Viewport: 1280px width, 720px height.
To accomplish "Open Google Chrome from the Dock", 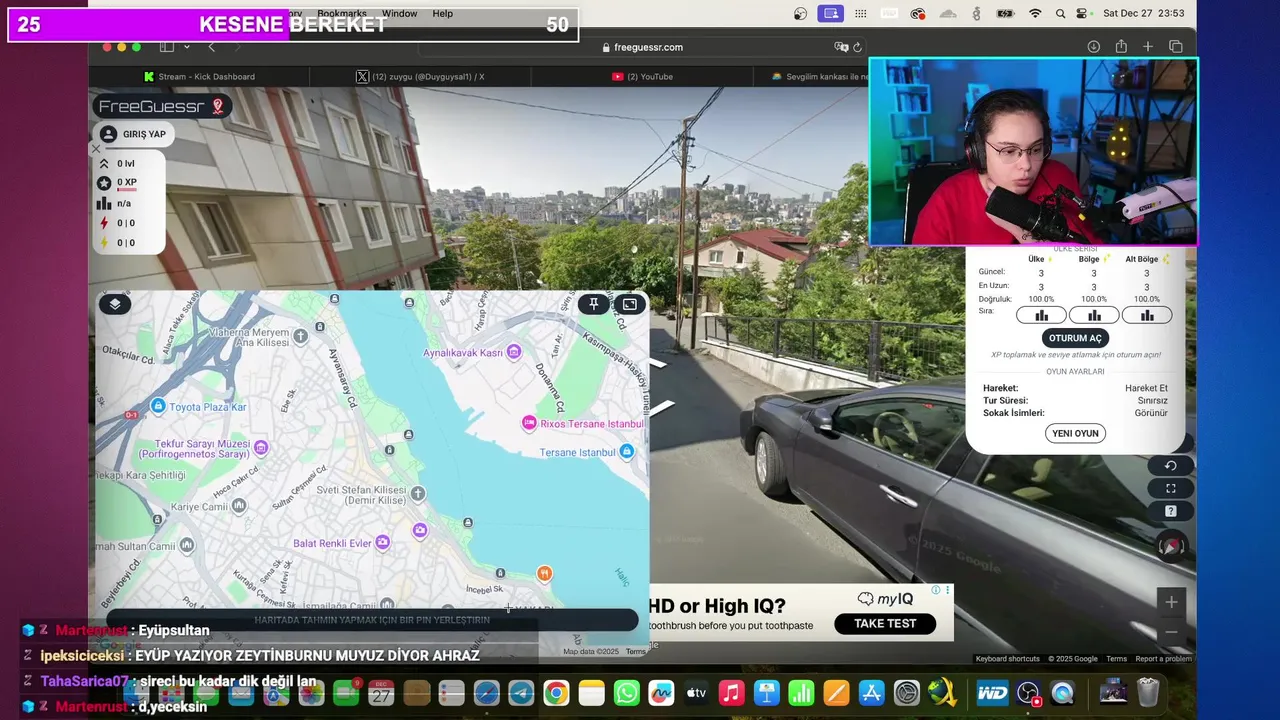I will click(556, 692).
